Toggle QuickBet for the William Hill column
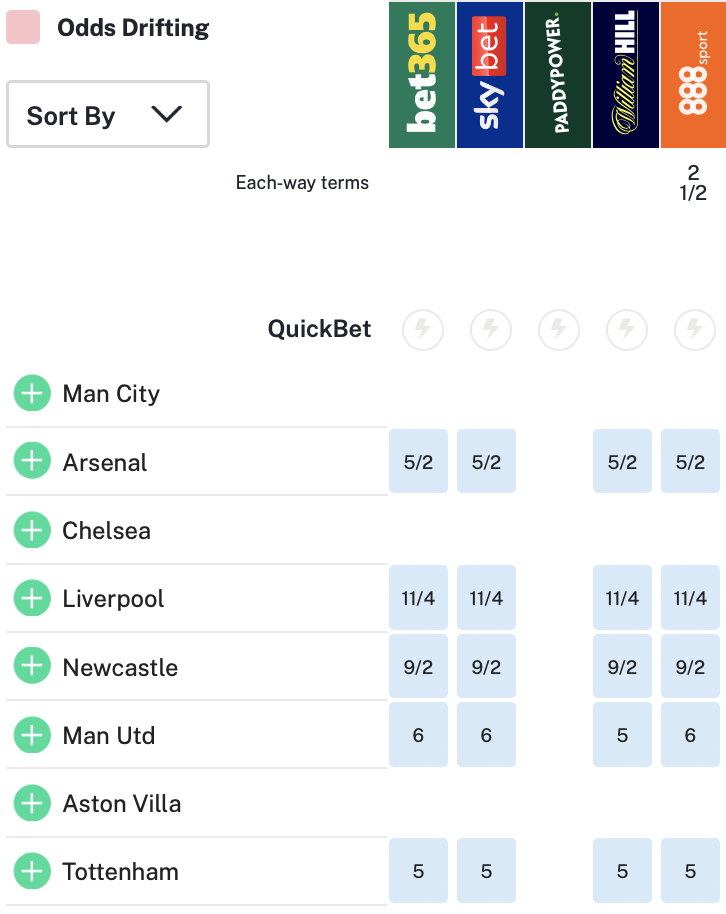 626,329
